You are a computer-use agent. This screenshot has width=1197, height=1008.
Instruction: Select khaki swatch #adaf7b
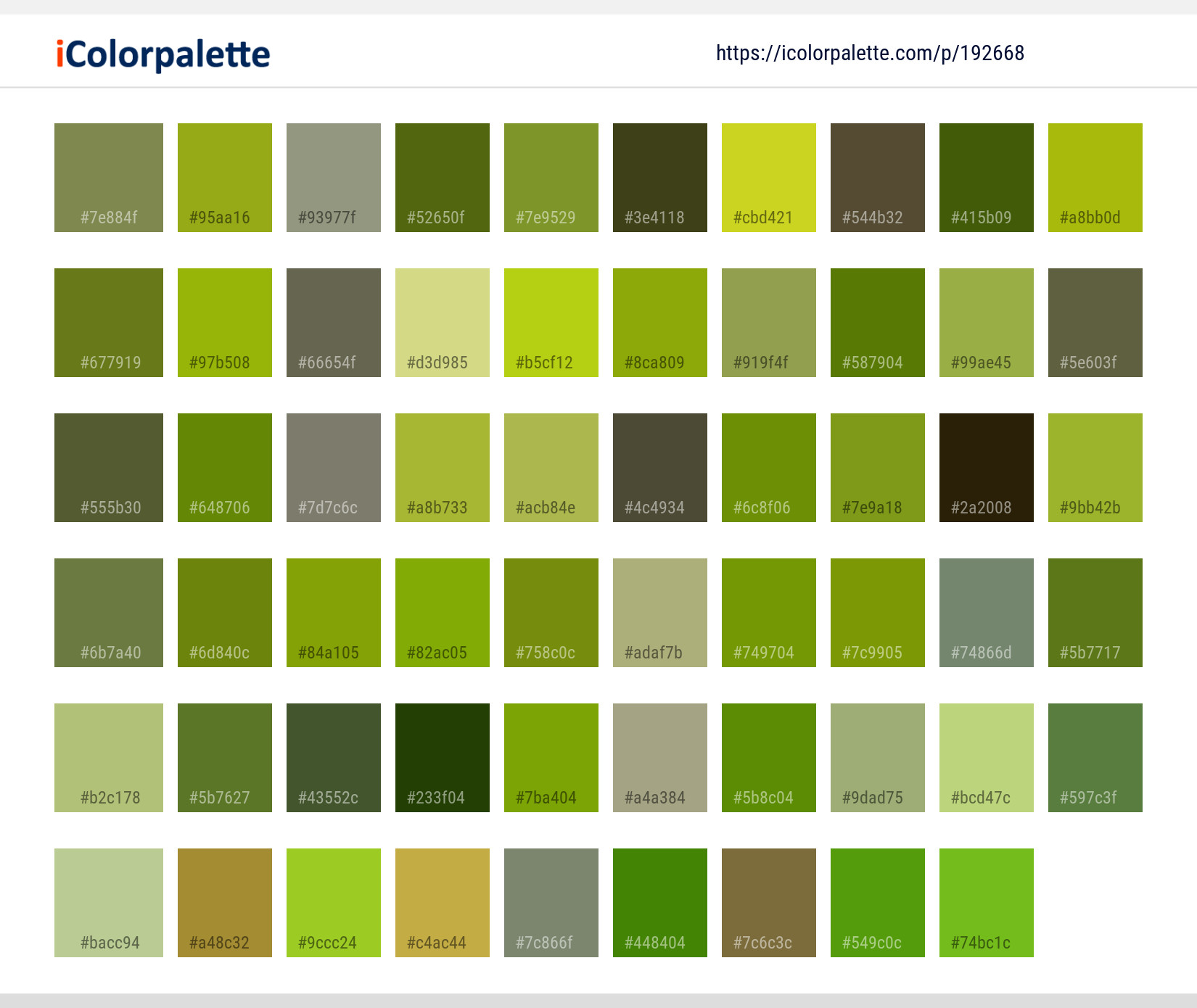[x=660, y=613]
